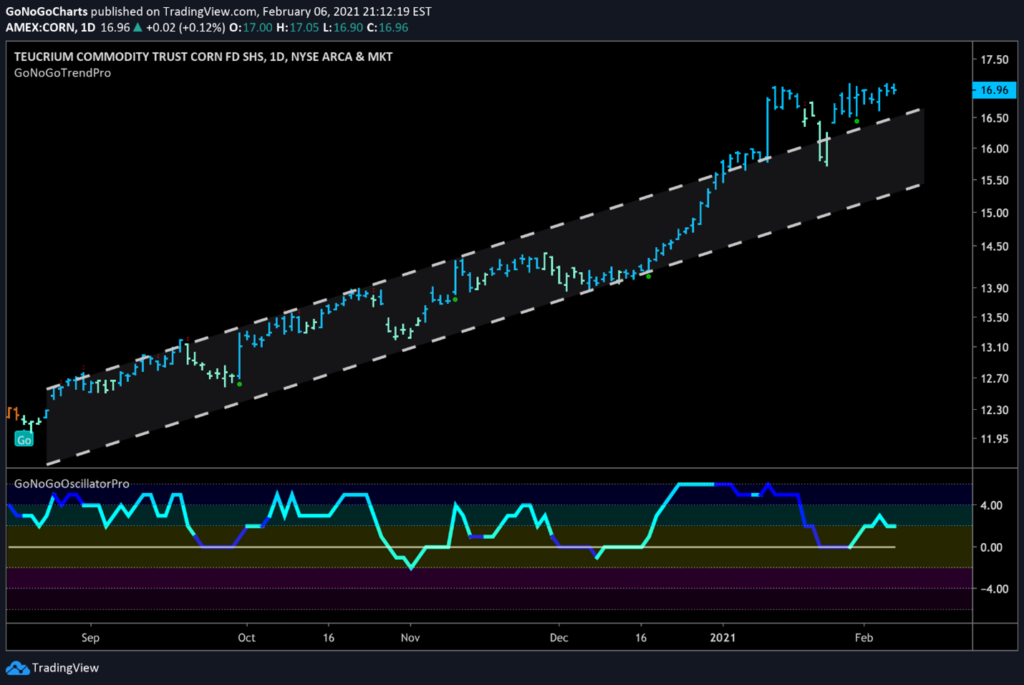Click the 15.50 price axis label
The width and height of the screenshot is (1024, 685).
click(994, 180)
